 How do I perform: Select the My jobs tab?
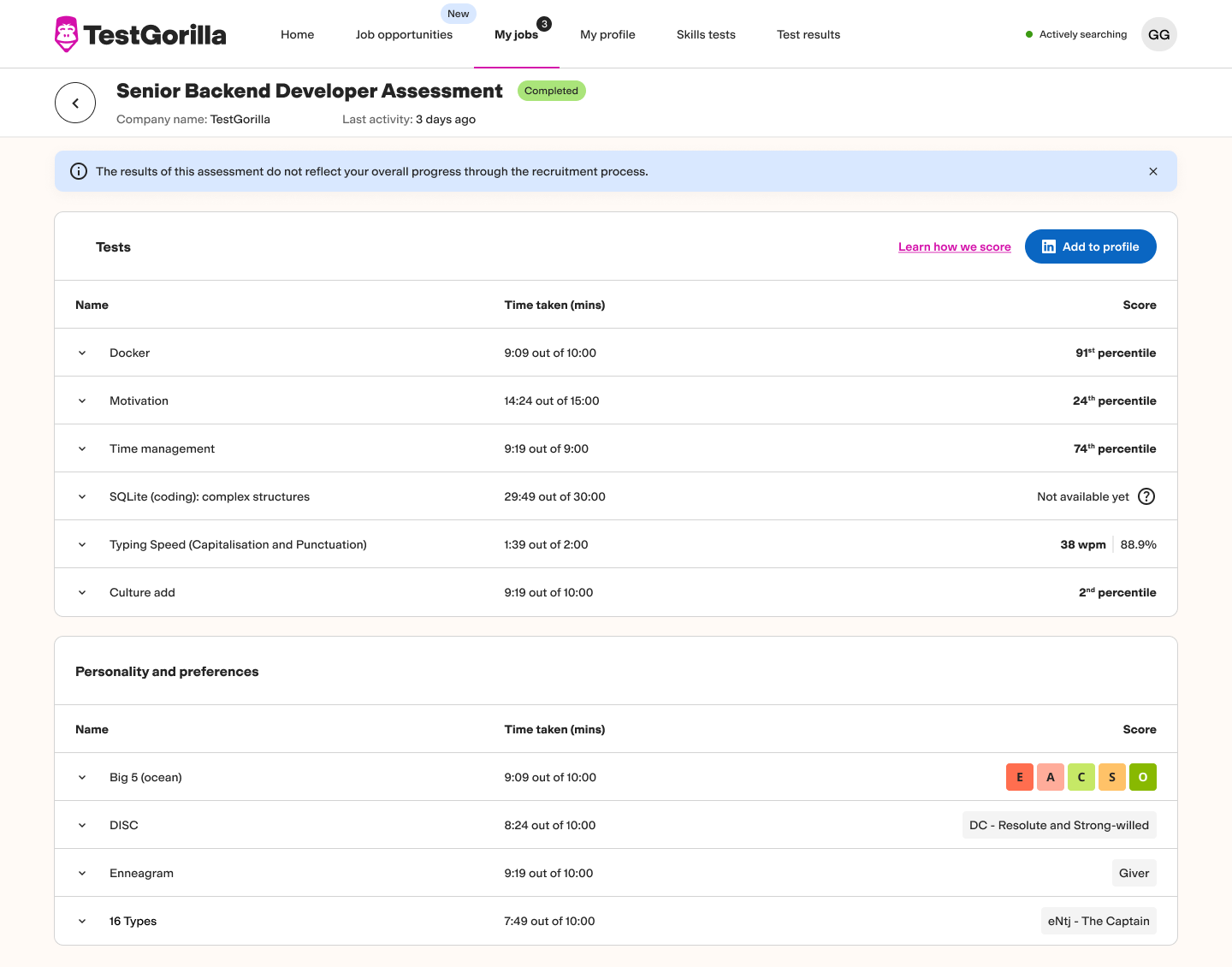(x=516, y=34)
